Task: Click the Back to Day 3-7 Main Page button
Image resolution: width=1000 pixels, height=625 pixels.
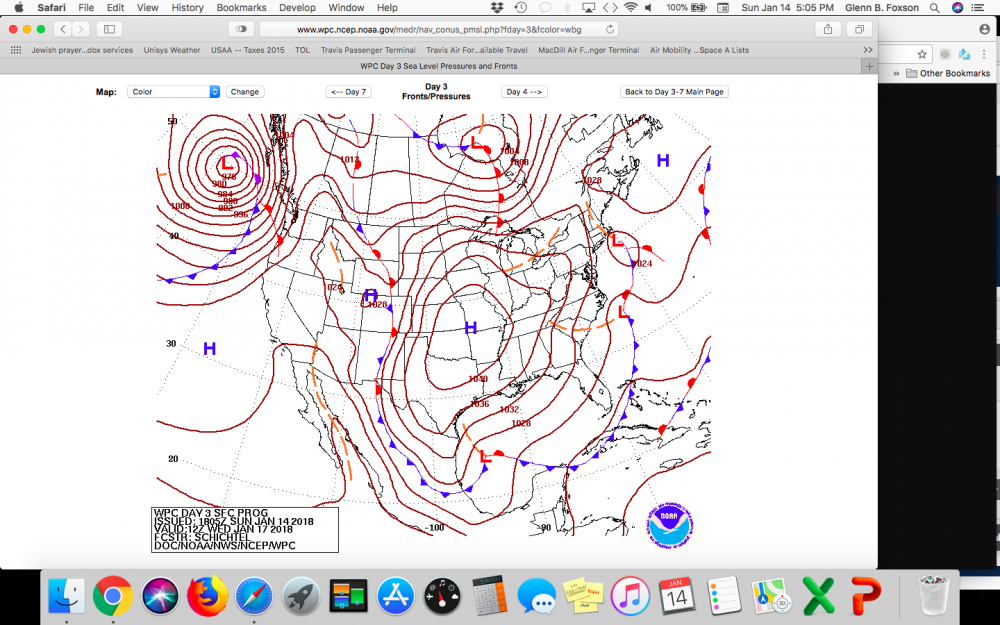Action: coord(674,91)
